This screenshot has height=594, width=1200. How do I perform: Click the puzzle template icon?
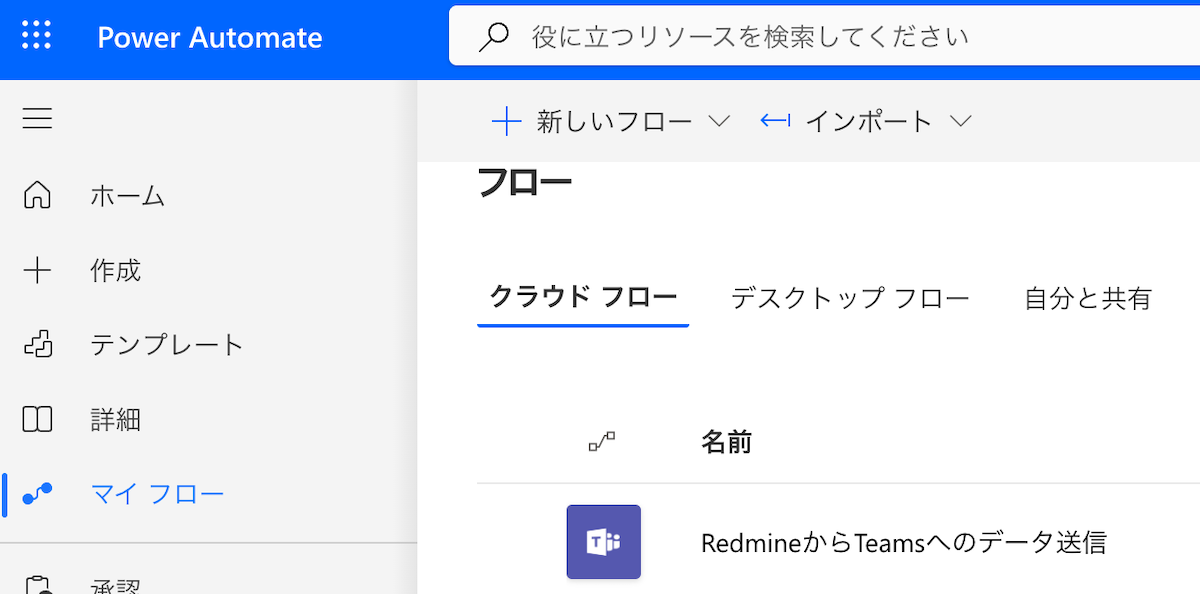(37, 345)
